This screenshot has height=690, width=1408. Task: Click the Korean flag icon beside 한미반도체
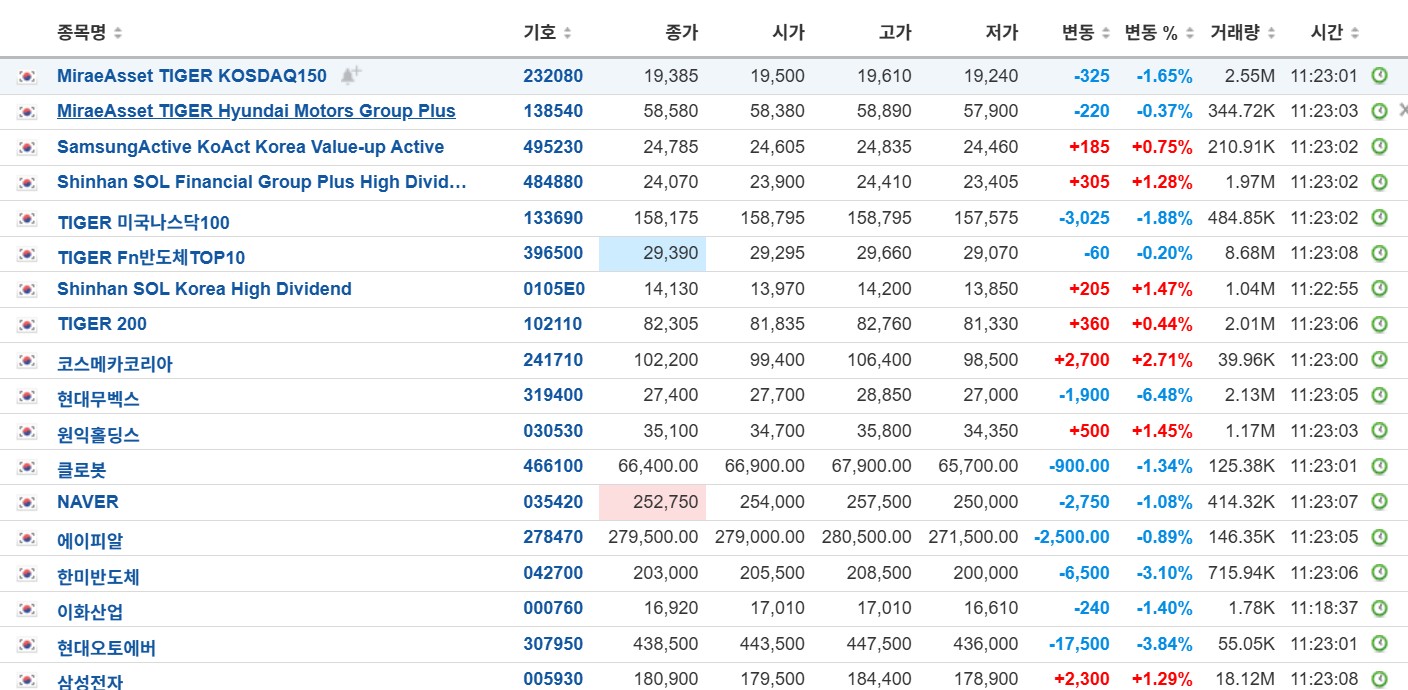pos(27,574)
